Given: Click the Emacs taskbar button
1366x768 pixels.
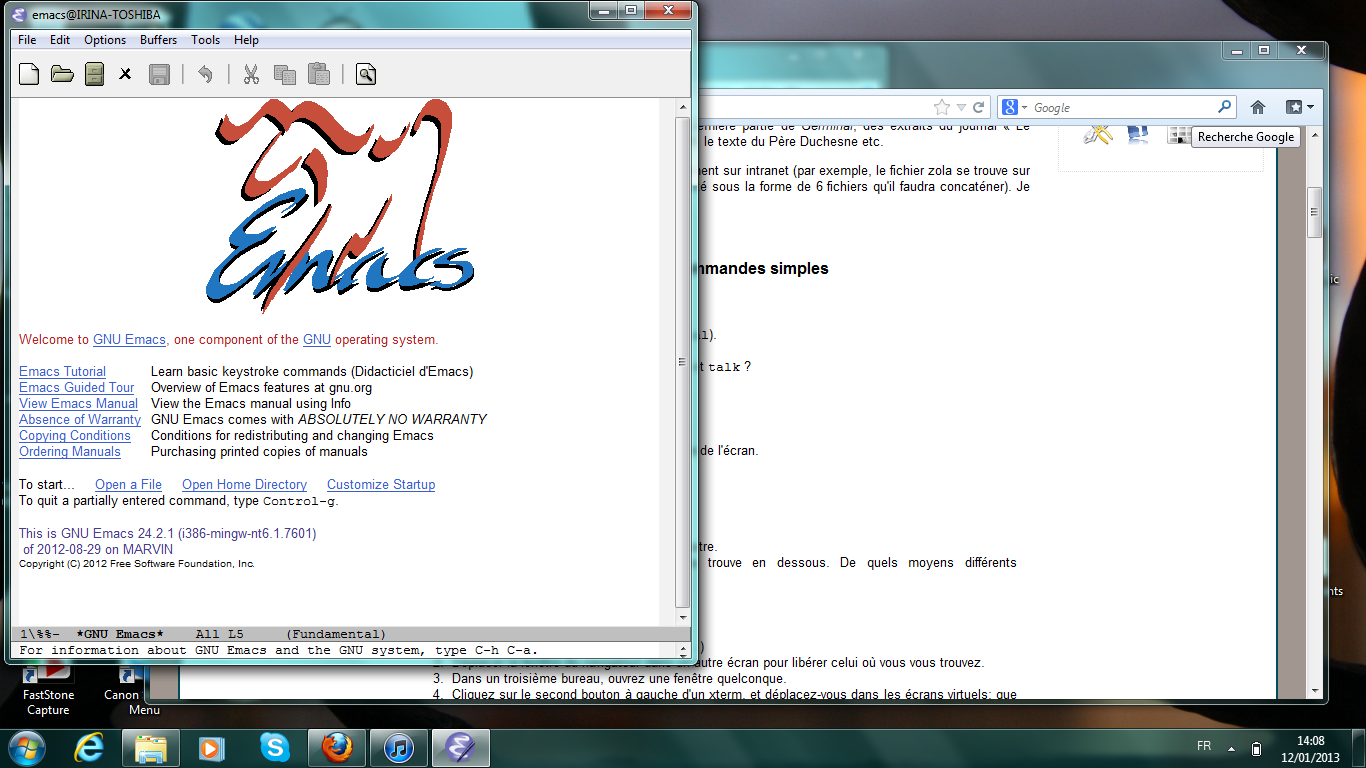Looking at the screenshot, I should (461, 747).
